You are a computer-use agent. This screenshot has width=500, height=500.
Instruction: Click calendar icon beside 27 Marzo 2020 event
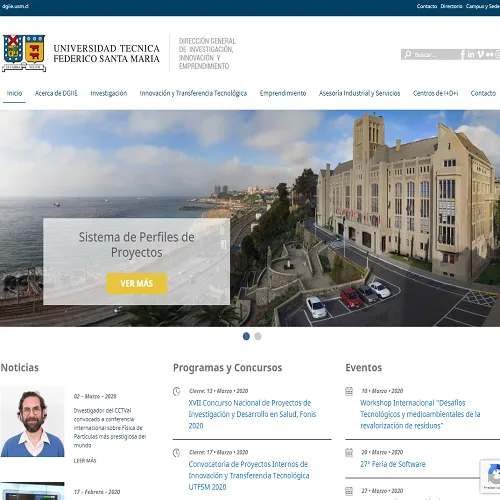coord(349,491)
